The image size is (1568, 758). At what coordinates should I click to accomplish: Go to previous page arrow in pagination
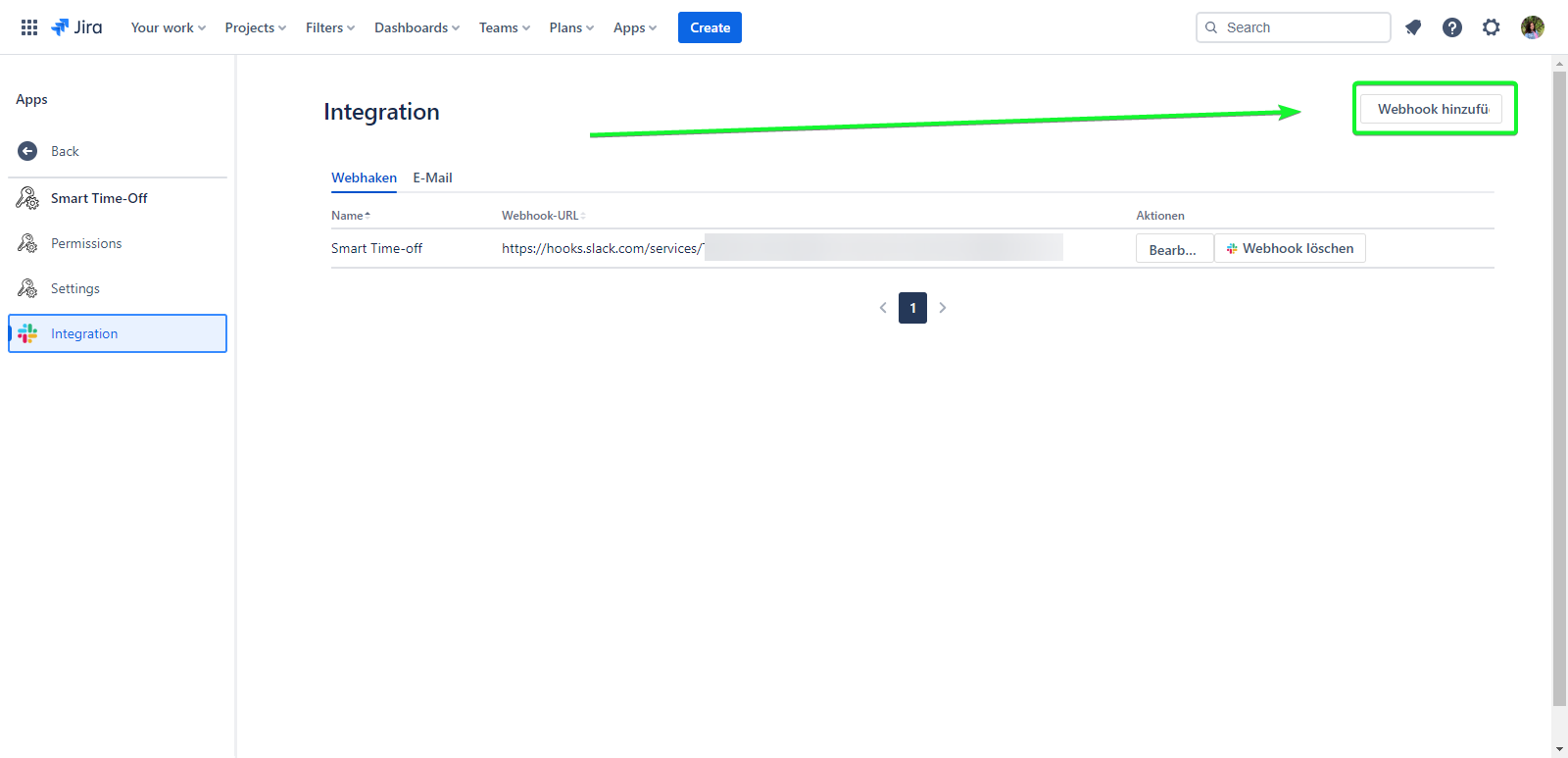pyautogui.click(x=883, y=308)
